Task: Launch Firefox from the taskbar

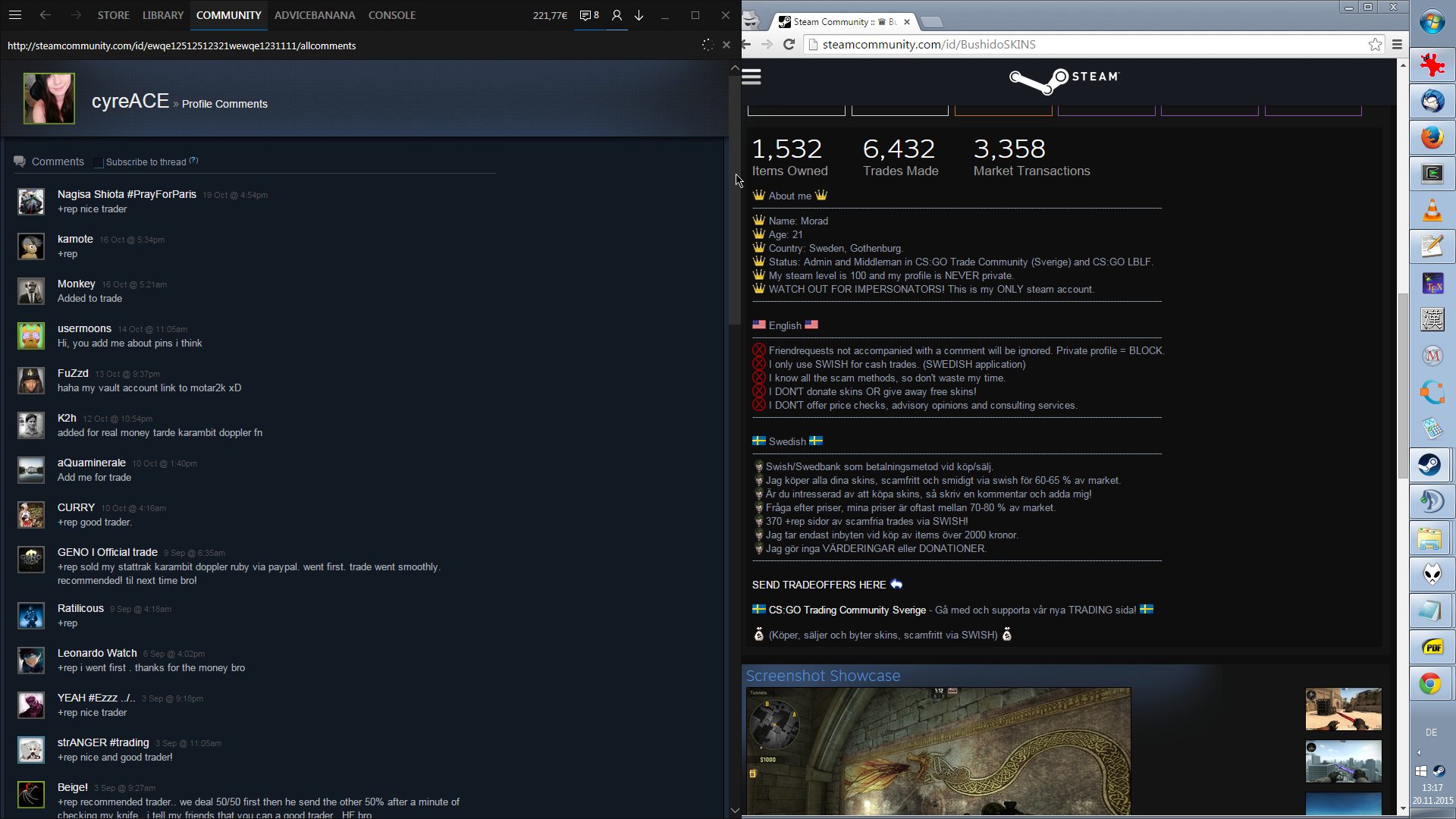Action: click(1432, 138)
